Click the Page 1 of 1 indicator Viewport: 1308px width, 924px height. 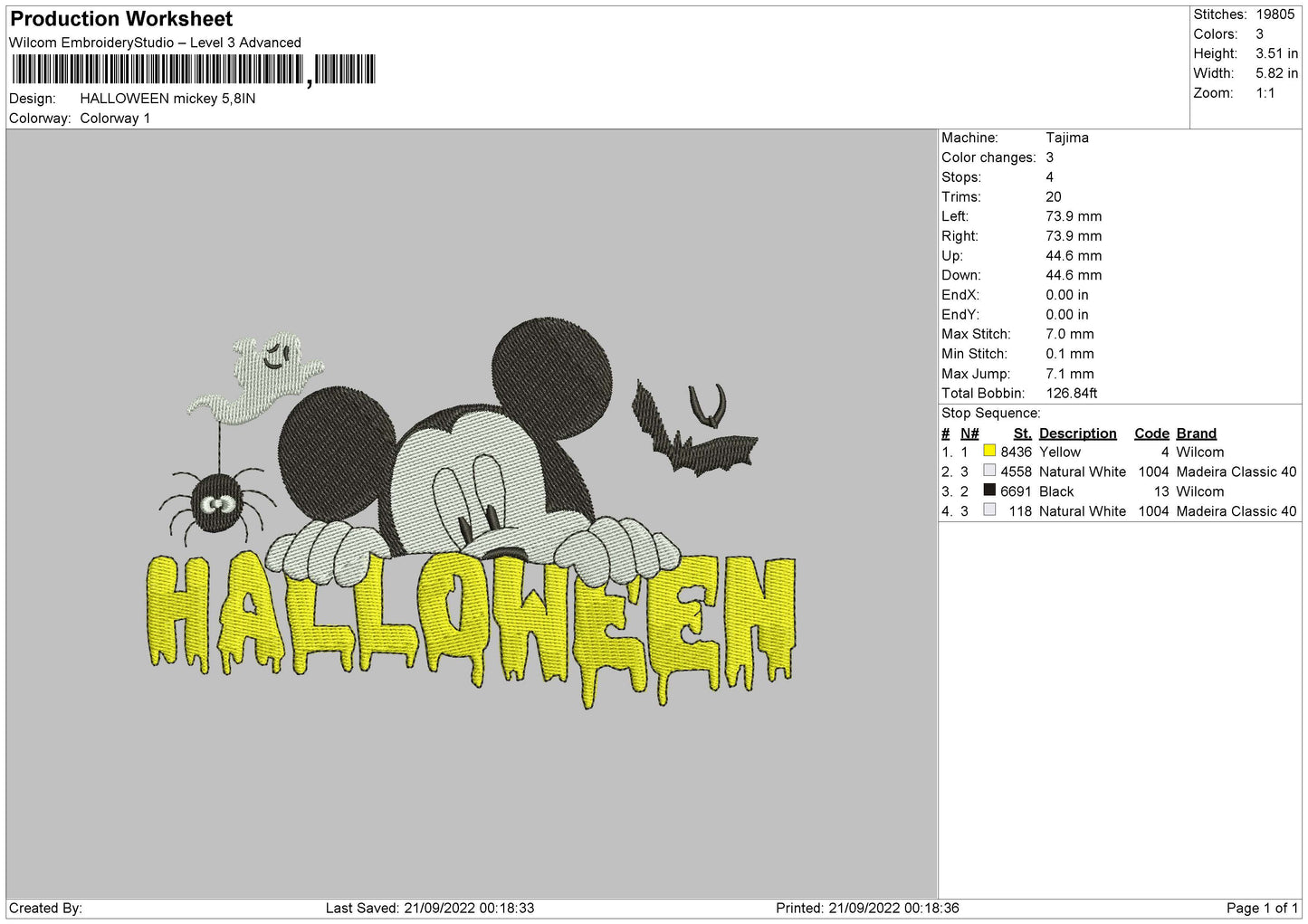(x=1262, y=908)
